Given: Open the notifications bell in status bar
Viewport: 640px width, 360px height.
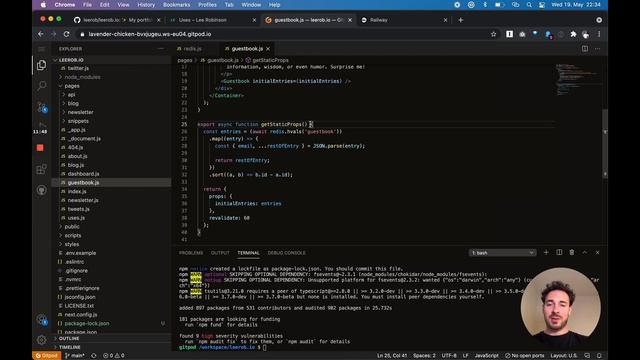Looking at the screenshot, I should click(x=599, y=356).
